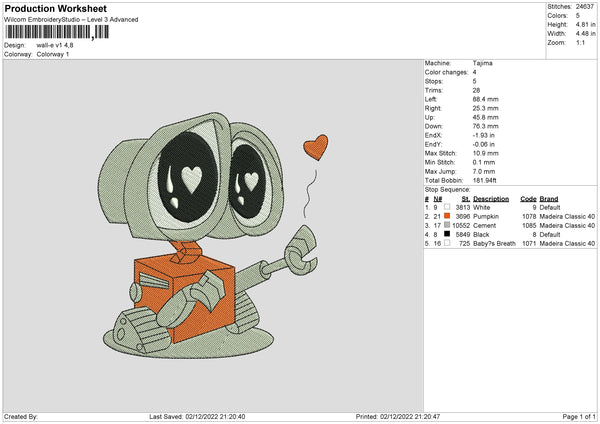Screen dimensions: 600x424
Task: Click the Zoom value 1:1
Action: (580, 42)
